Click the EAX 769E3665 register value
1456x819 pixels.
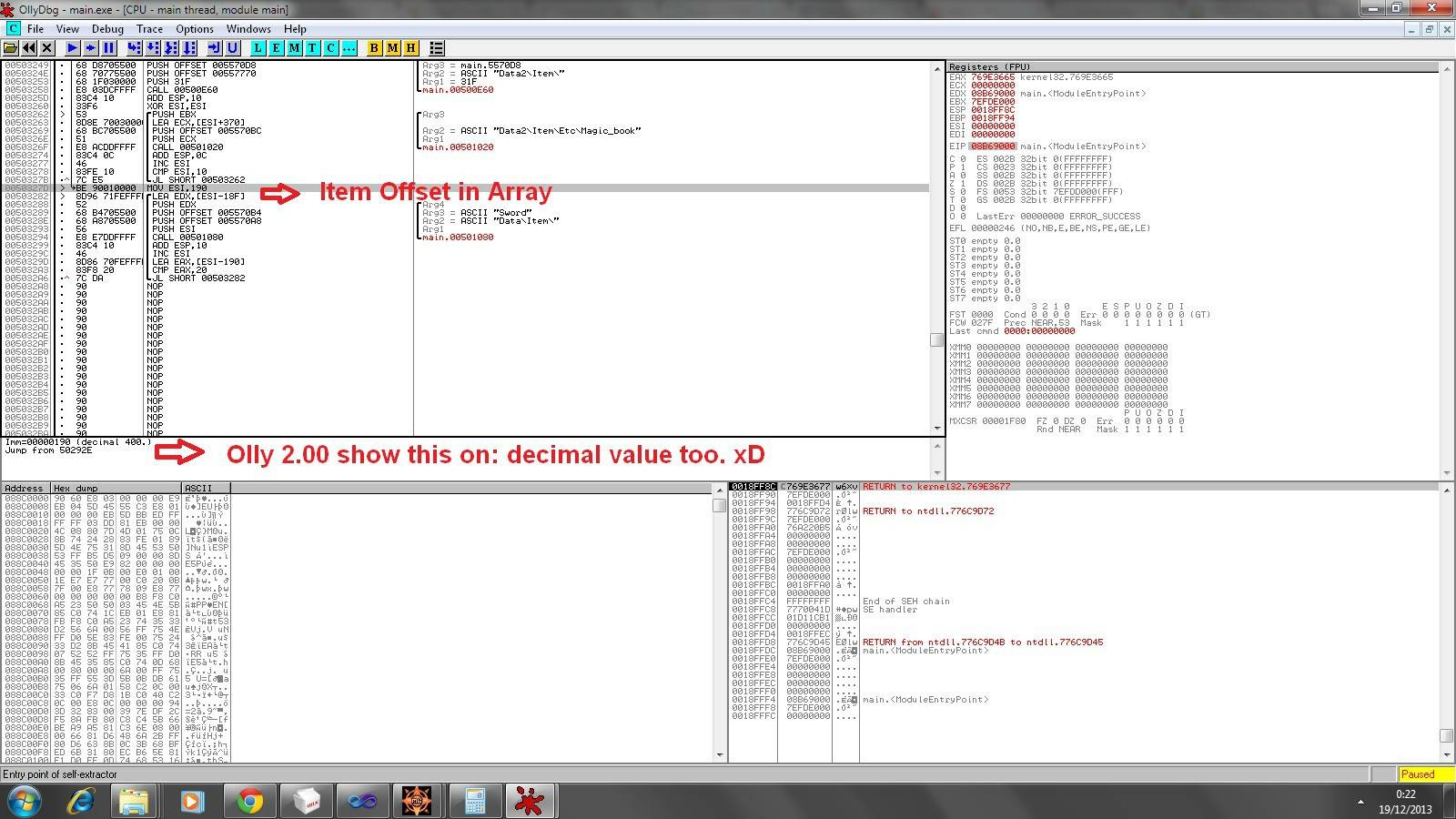click(993, 77)
